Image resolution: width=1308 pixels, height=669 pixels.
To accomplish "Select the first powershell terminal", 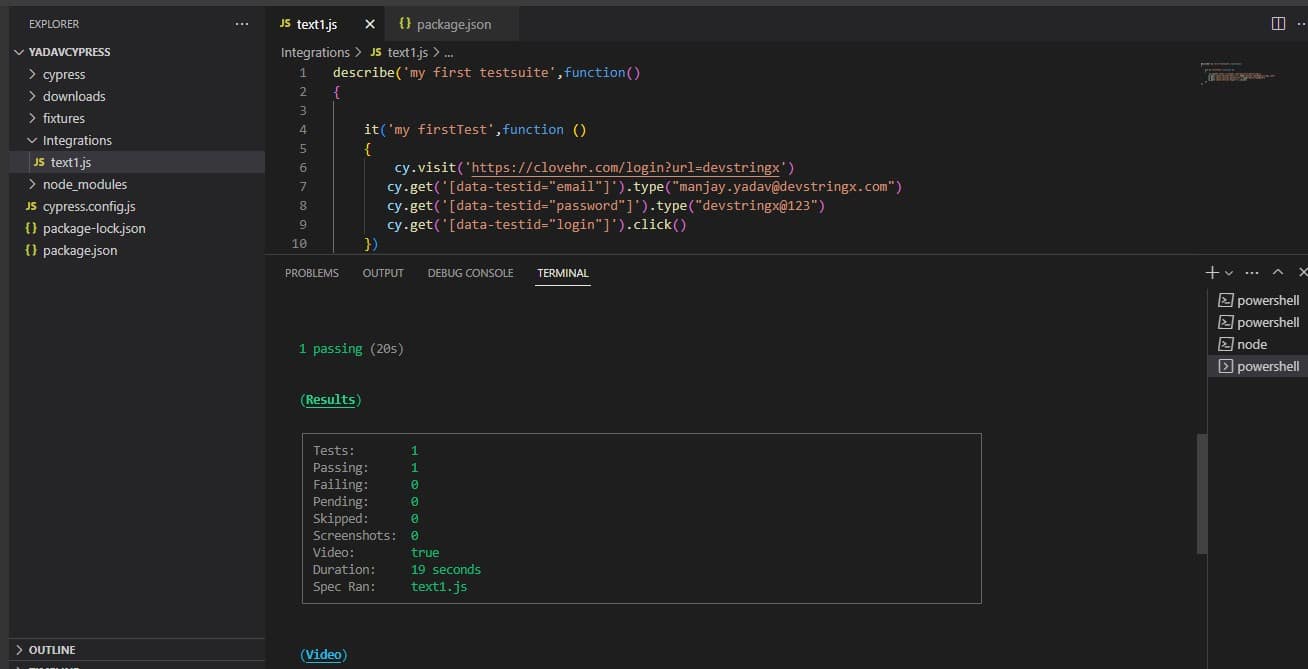I will coord(1258,300).
